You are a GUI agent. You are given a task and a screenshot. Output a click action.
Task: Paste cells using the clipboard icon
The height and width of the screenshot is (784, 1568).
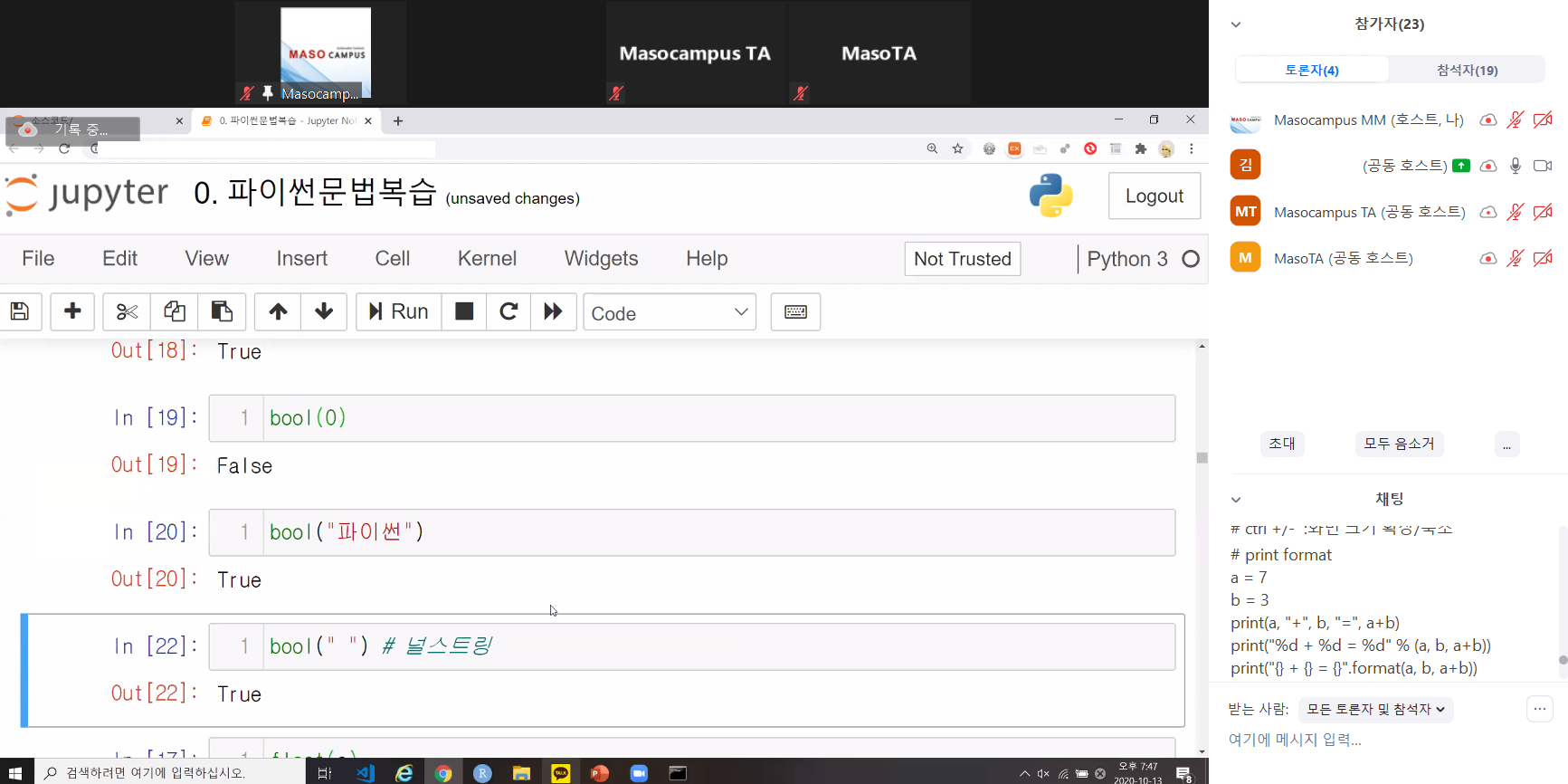point(222,312)
